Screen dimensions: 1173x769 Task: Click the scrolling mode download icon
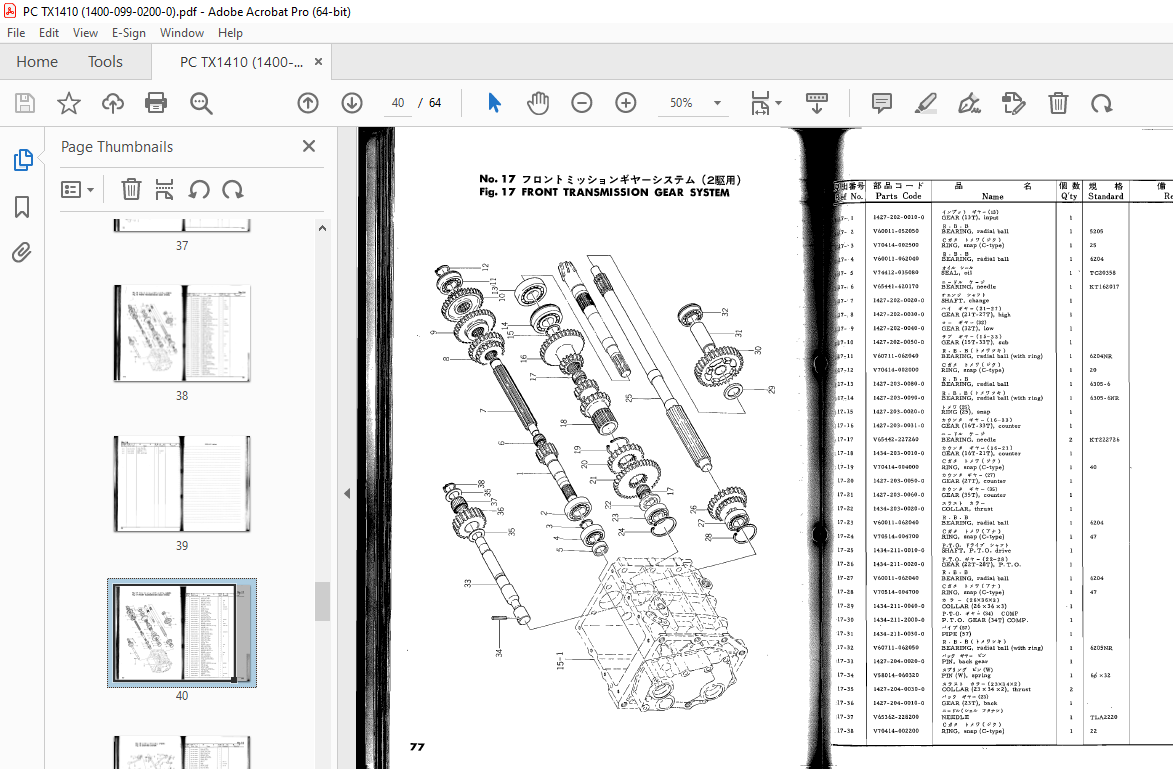816,103
